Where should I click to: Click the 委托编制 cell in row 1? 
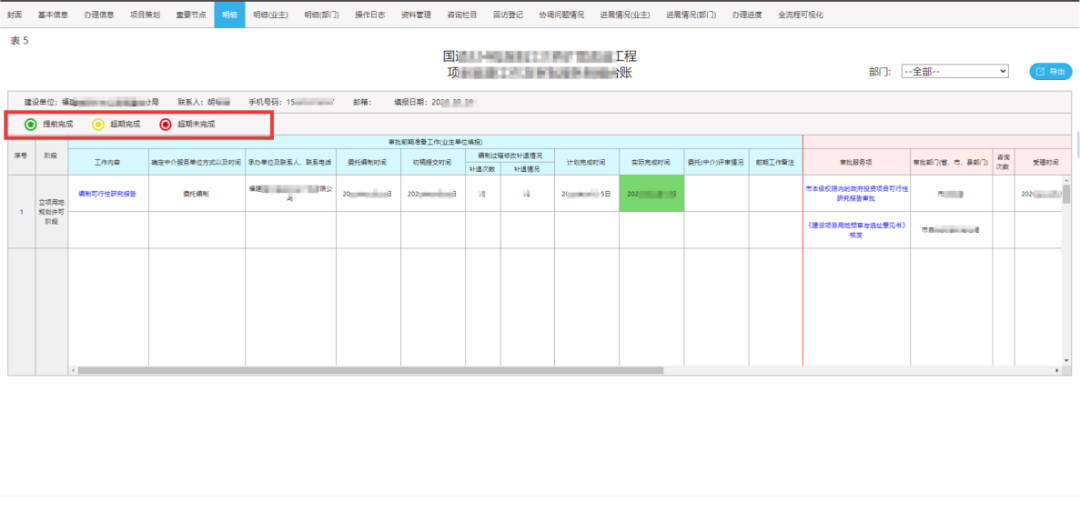pos(196,193)
